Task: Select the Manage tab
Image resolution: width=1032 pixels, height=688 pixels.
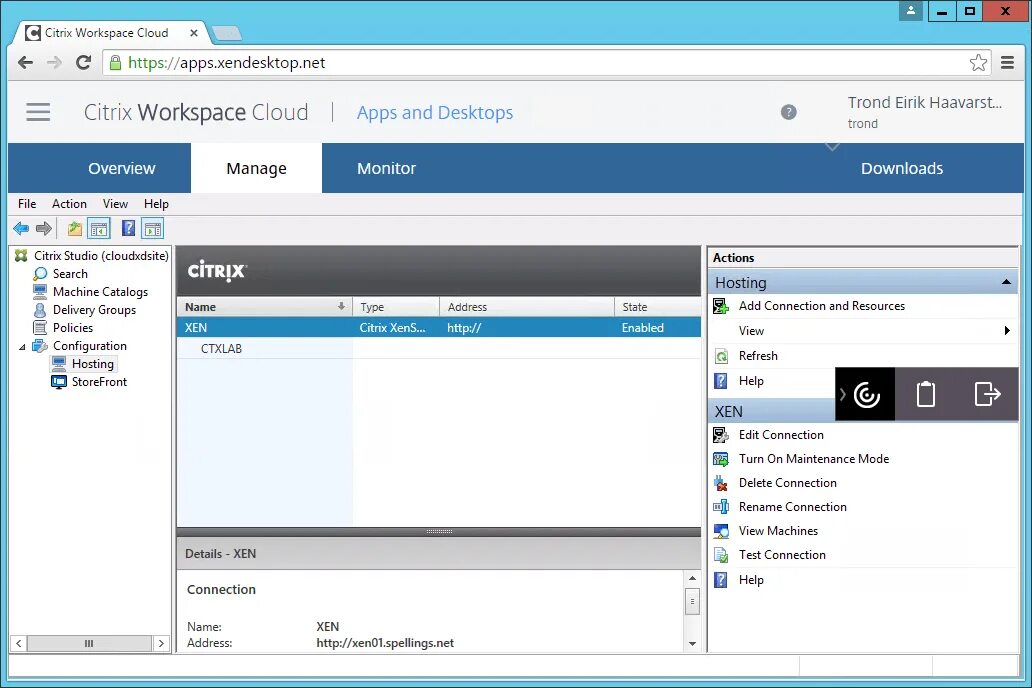Action: click(257, 169)
